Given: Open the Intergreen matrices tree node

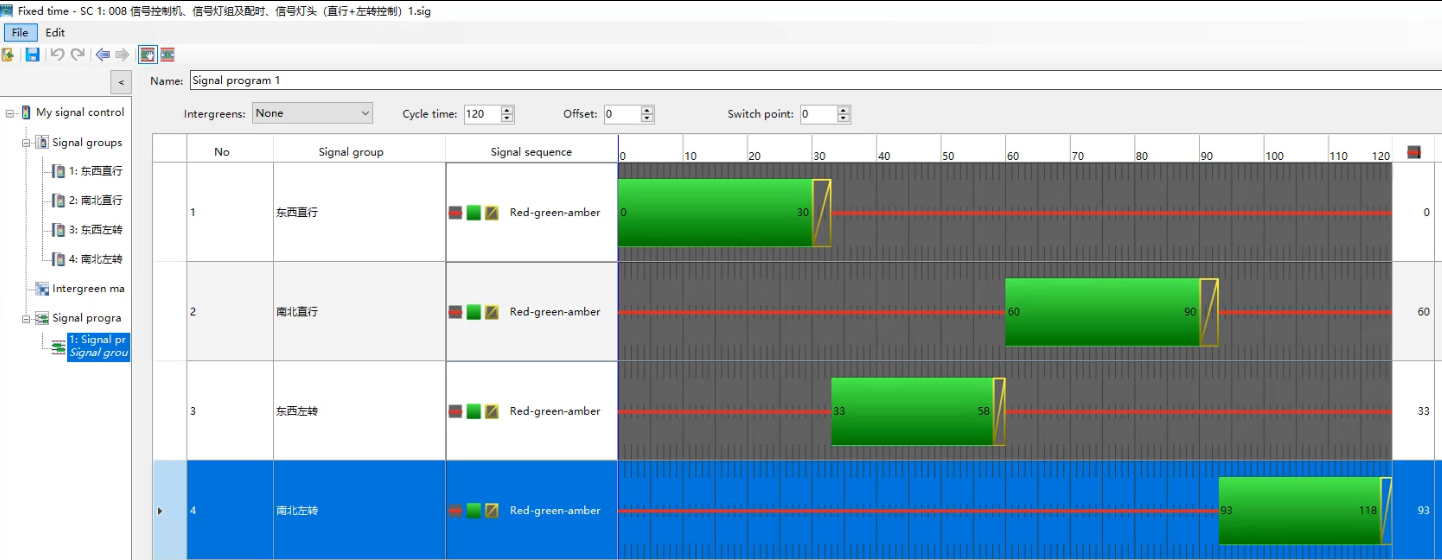Looking at the screenshot, I should [88, 288].
